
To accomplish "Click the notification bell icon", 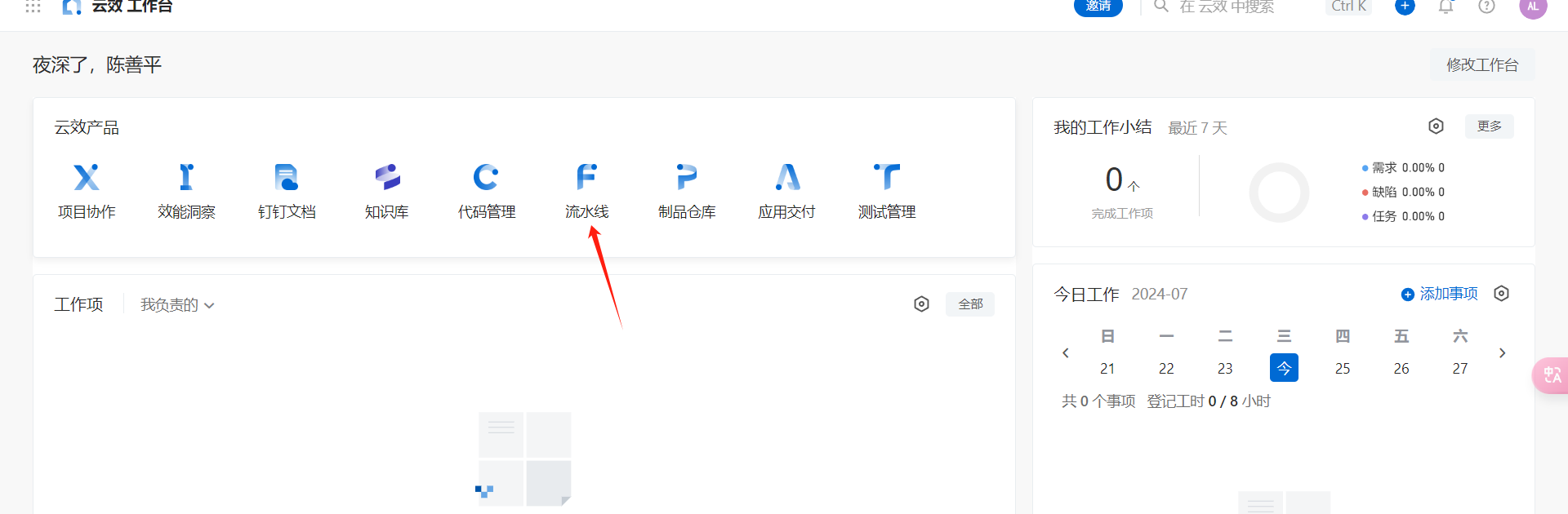I will [x=1445, y=7].
